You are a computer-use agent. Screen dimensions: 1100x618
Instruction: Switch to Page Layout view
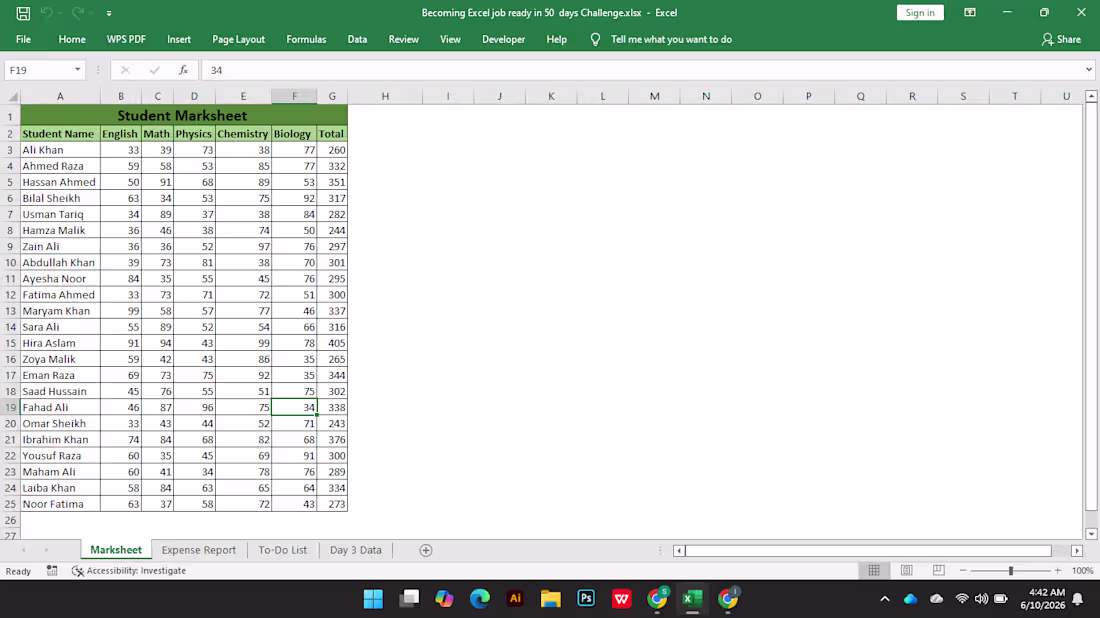pyautogui.click(x=906, y=570)
